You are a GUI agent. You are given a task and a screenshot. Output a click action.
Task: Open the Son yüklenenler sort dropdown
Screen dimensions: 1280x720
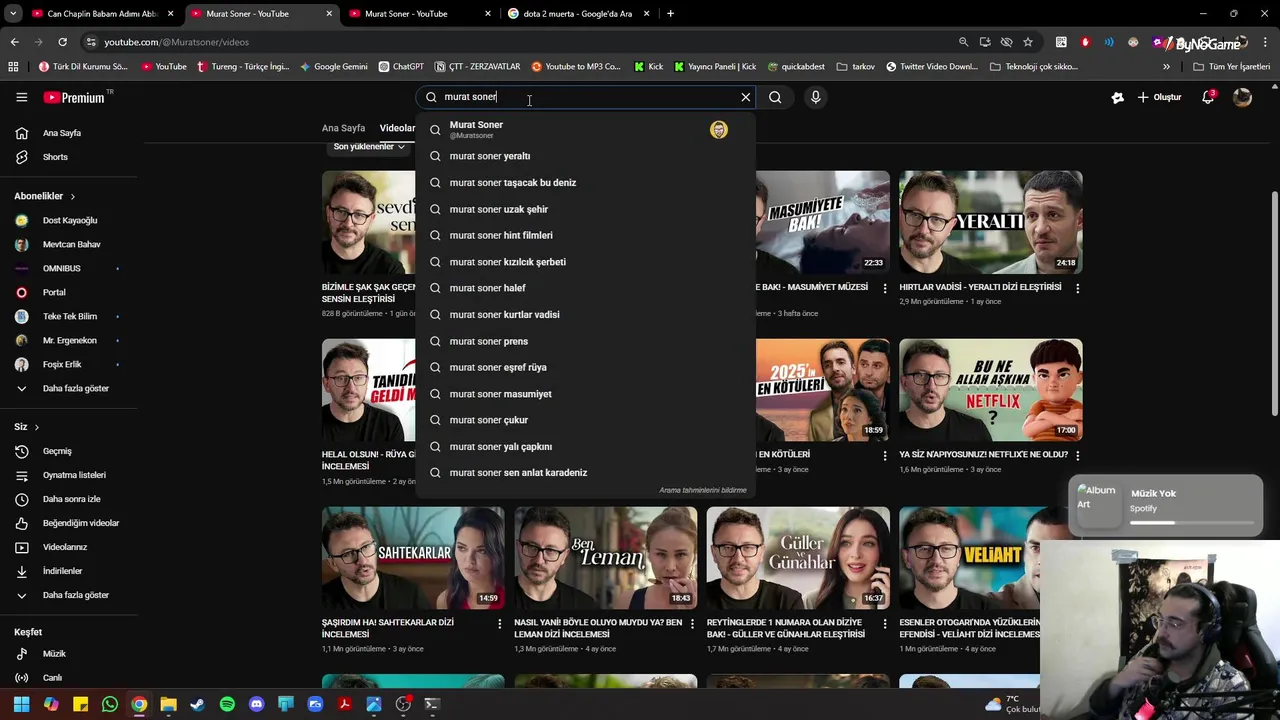(x=369, y=147)
